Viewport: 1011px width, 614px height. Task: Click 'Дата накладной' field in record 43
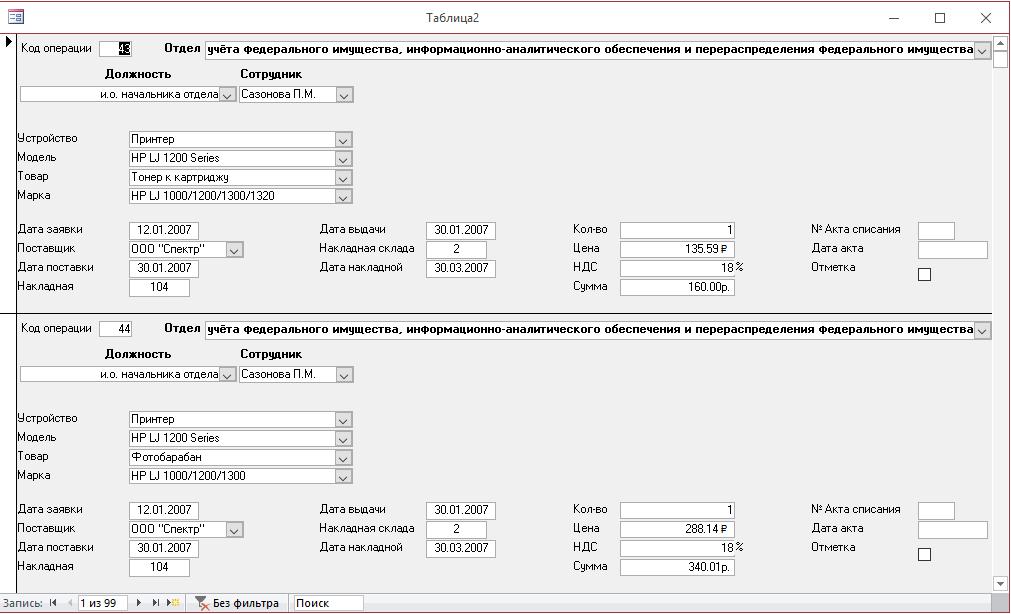coord(460,268)
